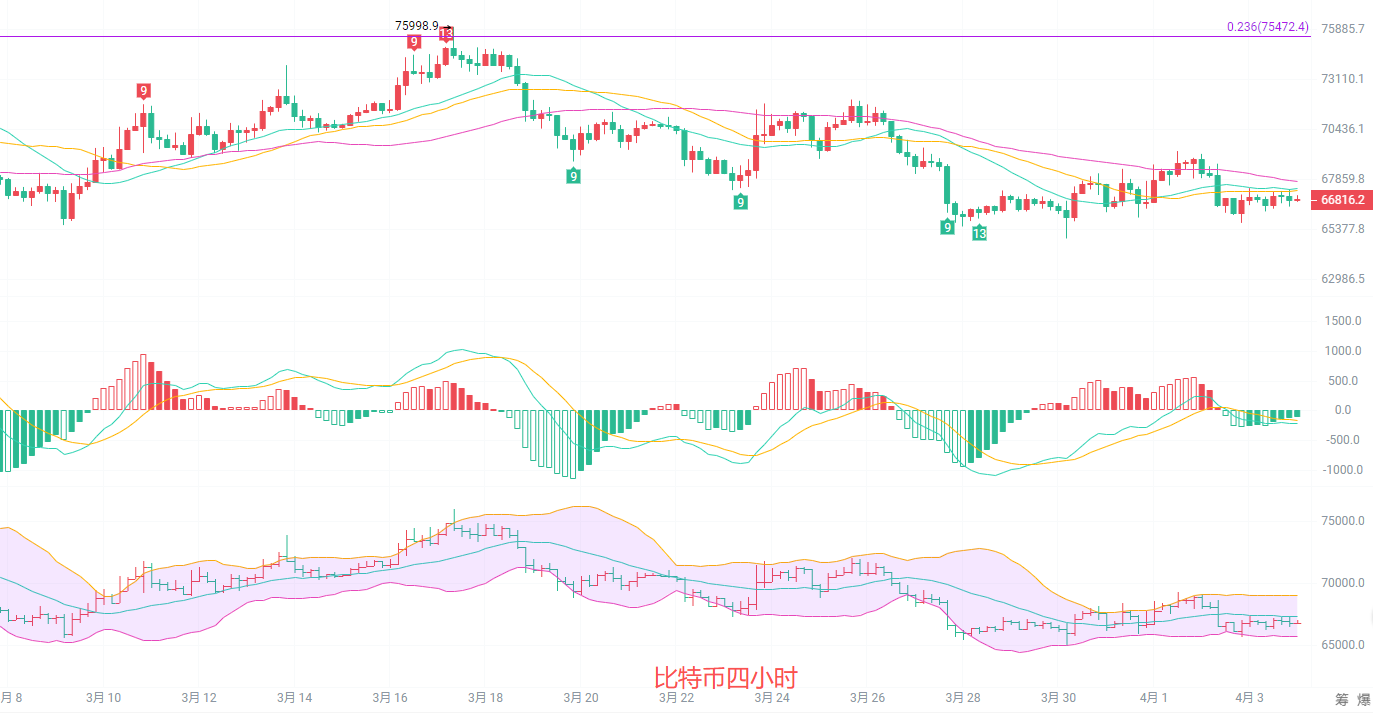1373x713 pixels.
Task: Click the green 9 marker beside green 13
Action: (947, 227)
